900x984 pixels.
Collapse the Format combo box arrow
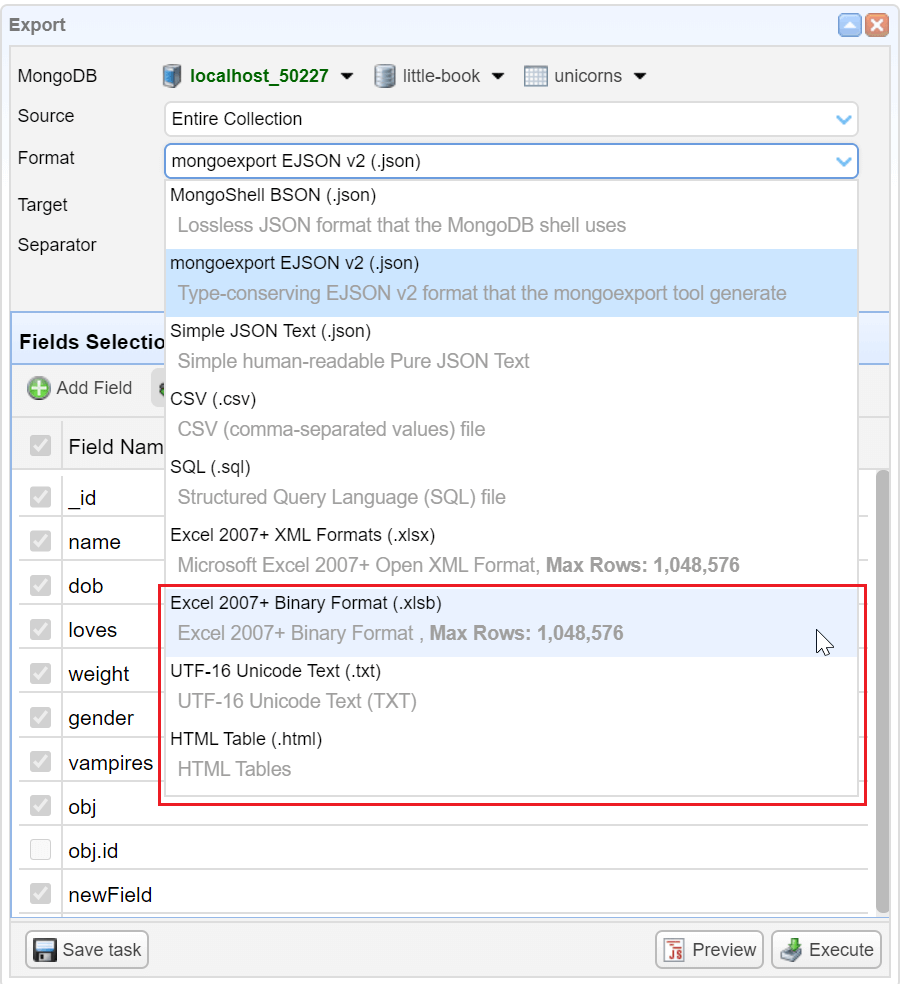click(x=844, y=161)
